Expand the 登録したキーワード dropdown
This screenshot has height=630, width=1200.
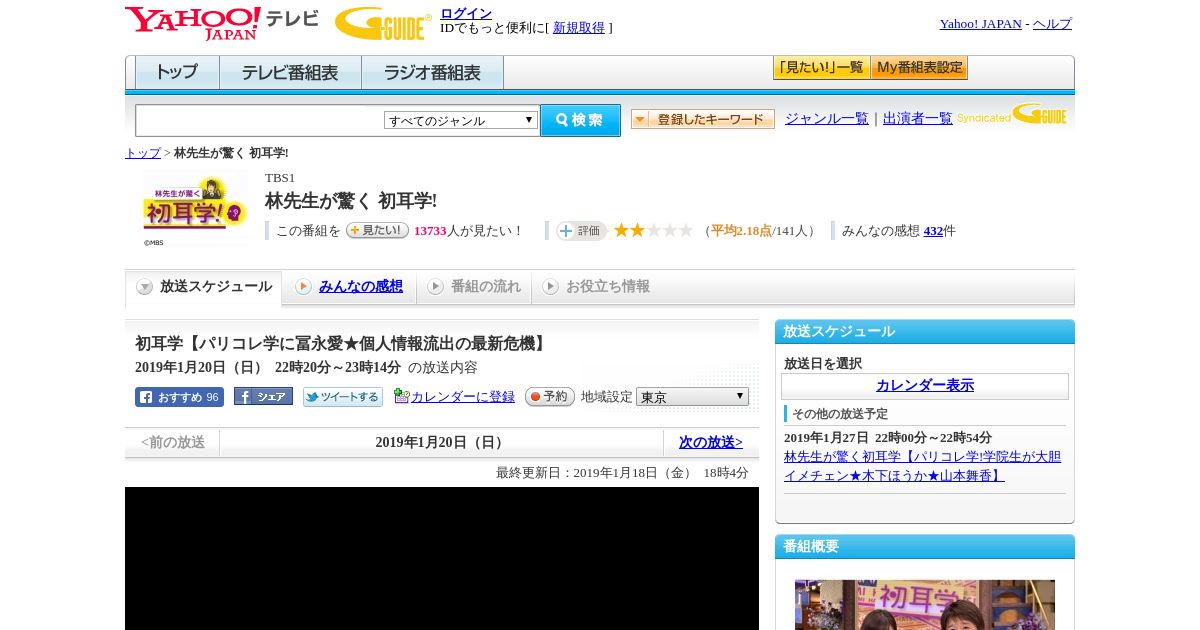tap(703, 119)
